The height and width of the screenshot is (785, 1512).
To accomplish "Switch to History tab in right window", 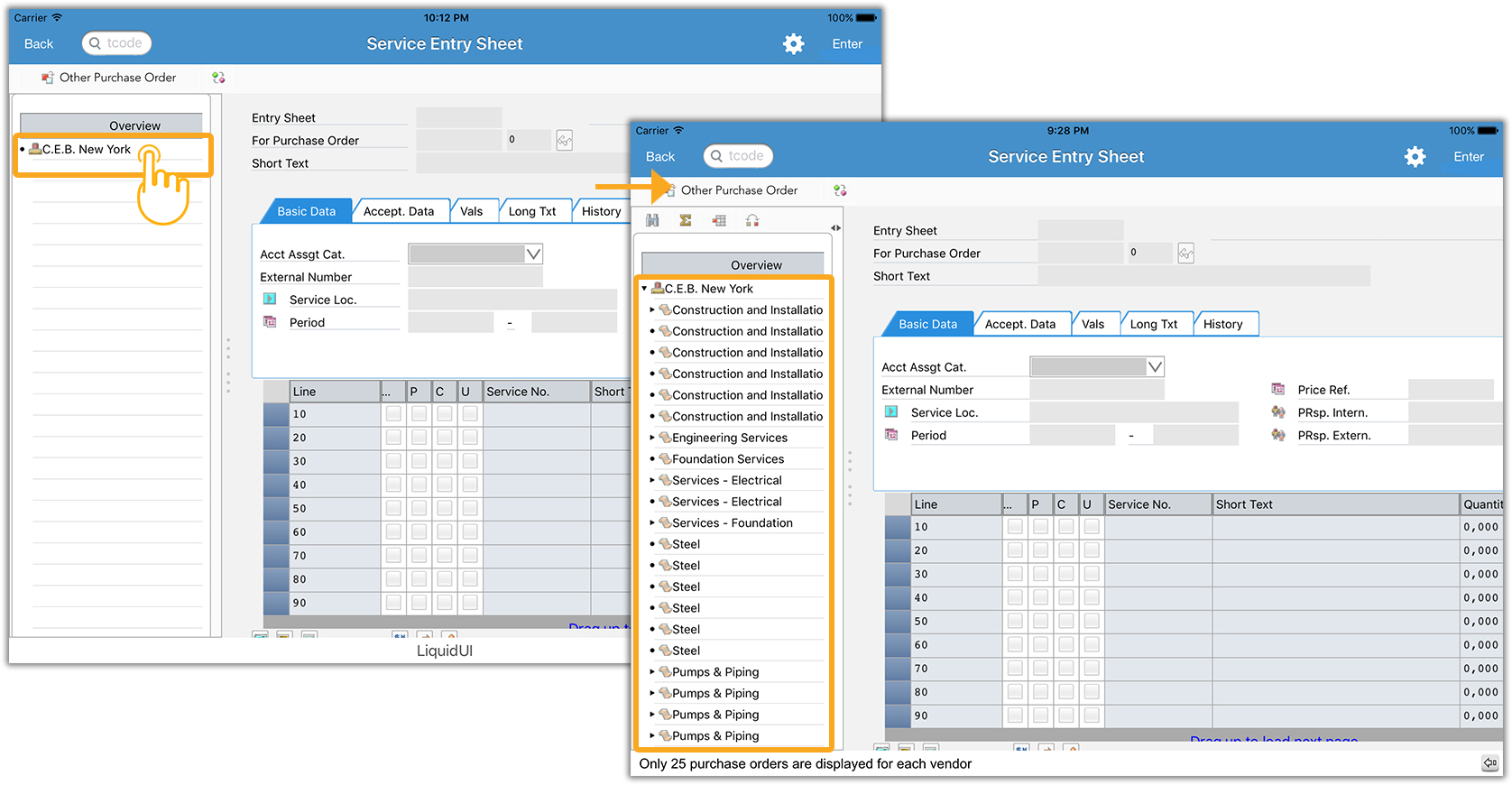I will pos(1222,324).
